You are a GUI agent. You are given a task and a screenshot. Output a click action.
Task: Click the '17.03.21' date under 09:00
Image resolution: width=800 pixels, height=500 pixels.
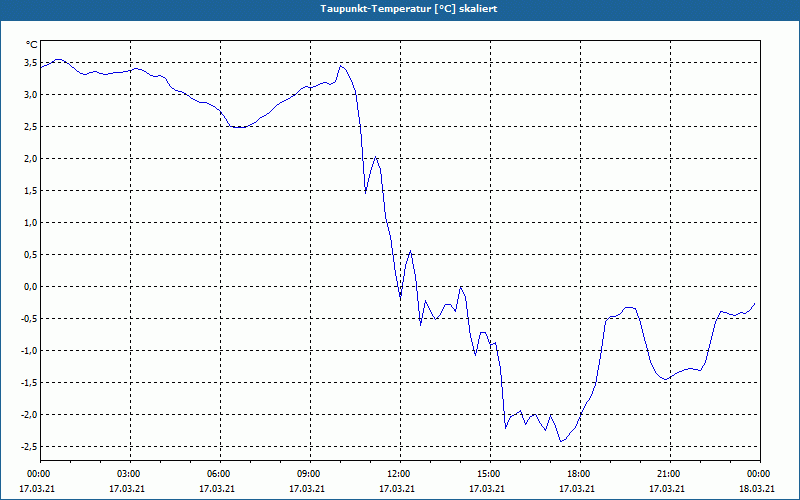(307, 489)
